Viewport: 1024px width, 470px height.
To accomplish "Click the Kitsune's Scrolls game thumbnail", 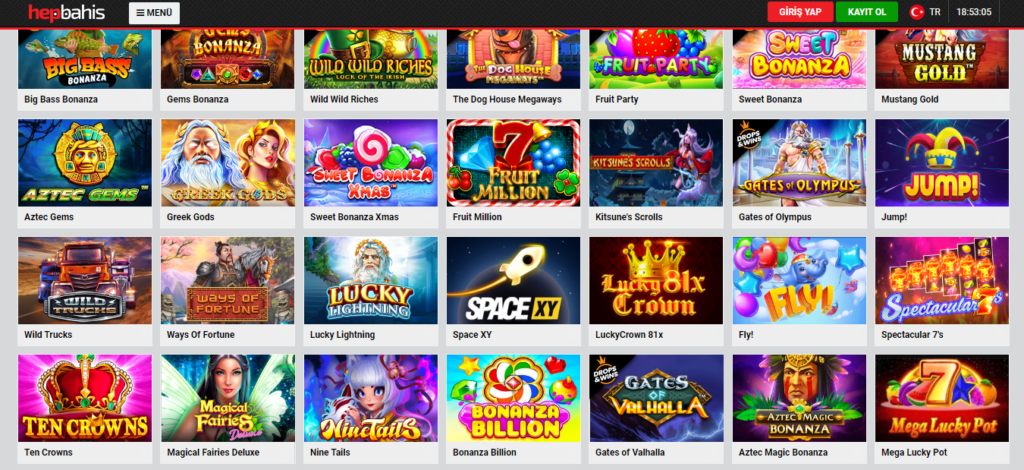I will click(x=656, y=163).
